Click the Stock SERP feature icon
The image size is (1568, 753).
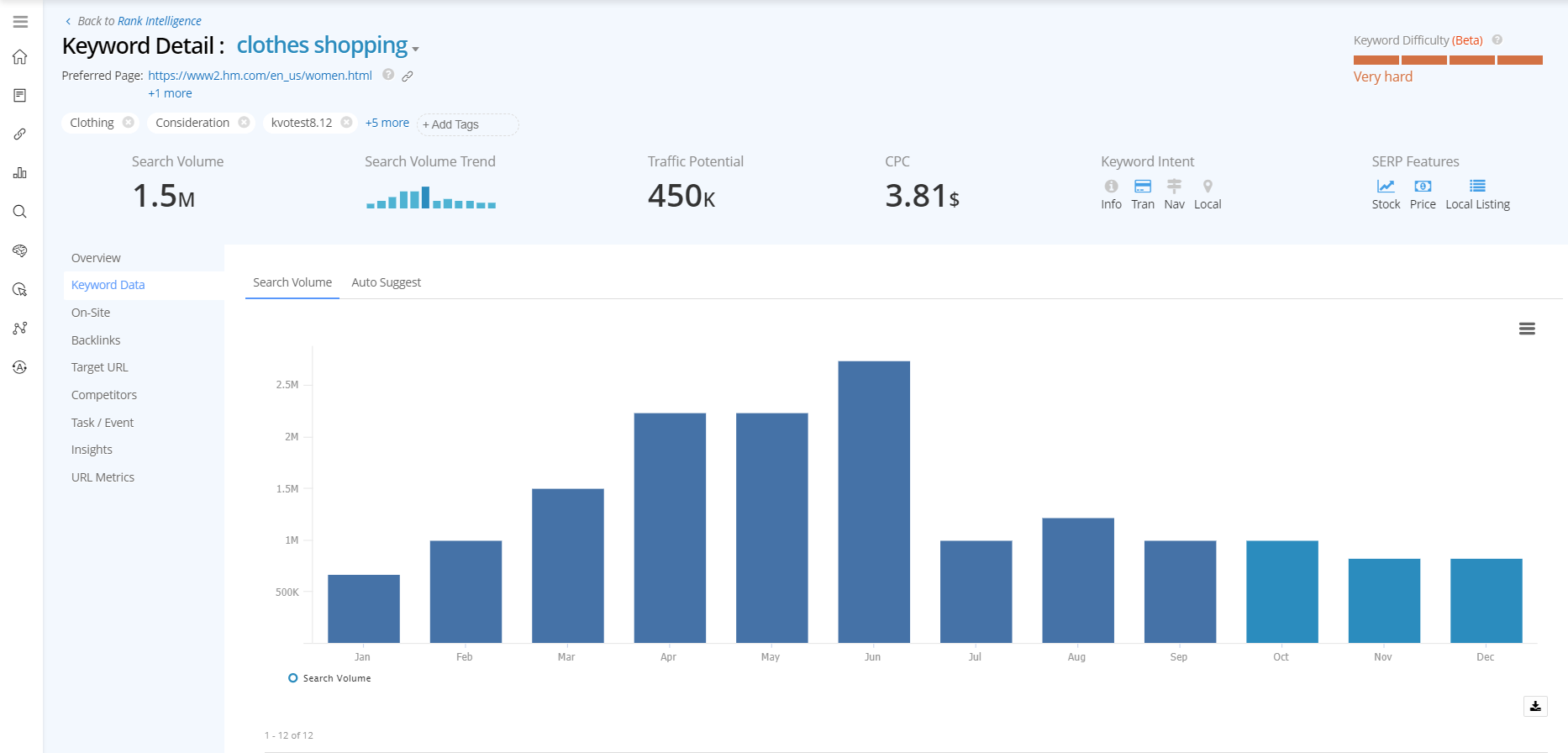[x=1386, y=187]
